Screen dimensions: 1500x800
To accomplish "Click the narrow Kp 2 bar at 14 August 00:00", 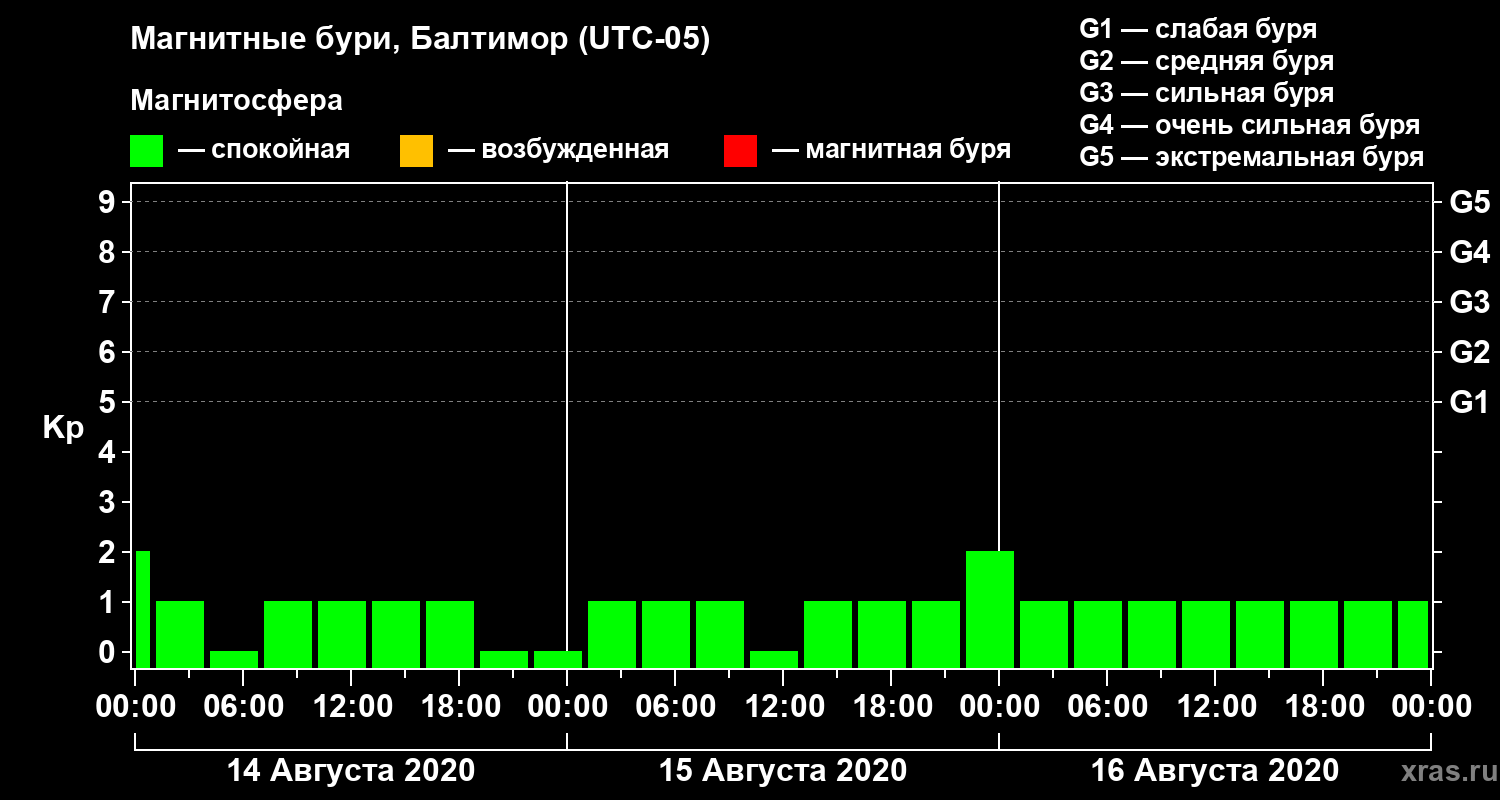I will [142, 609].
